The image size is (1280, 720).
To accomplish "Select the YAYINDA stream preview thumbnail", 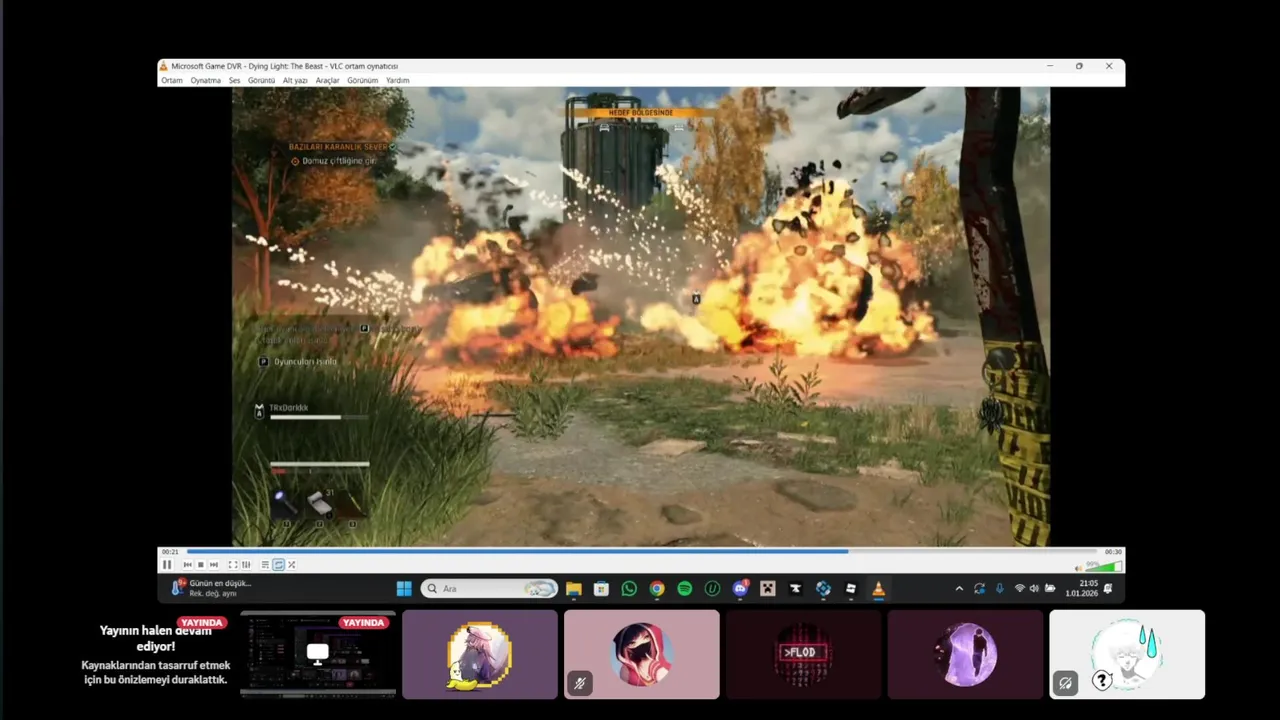I will tap(318, 654).
